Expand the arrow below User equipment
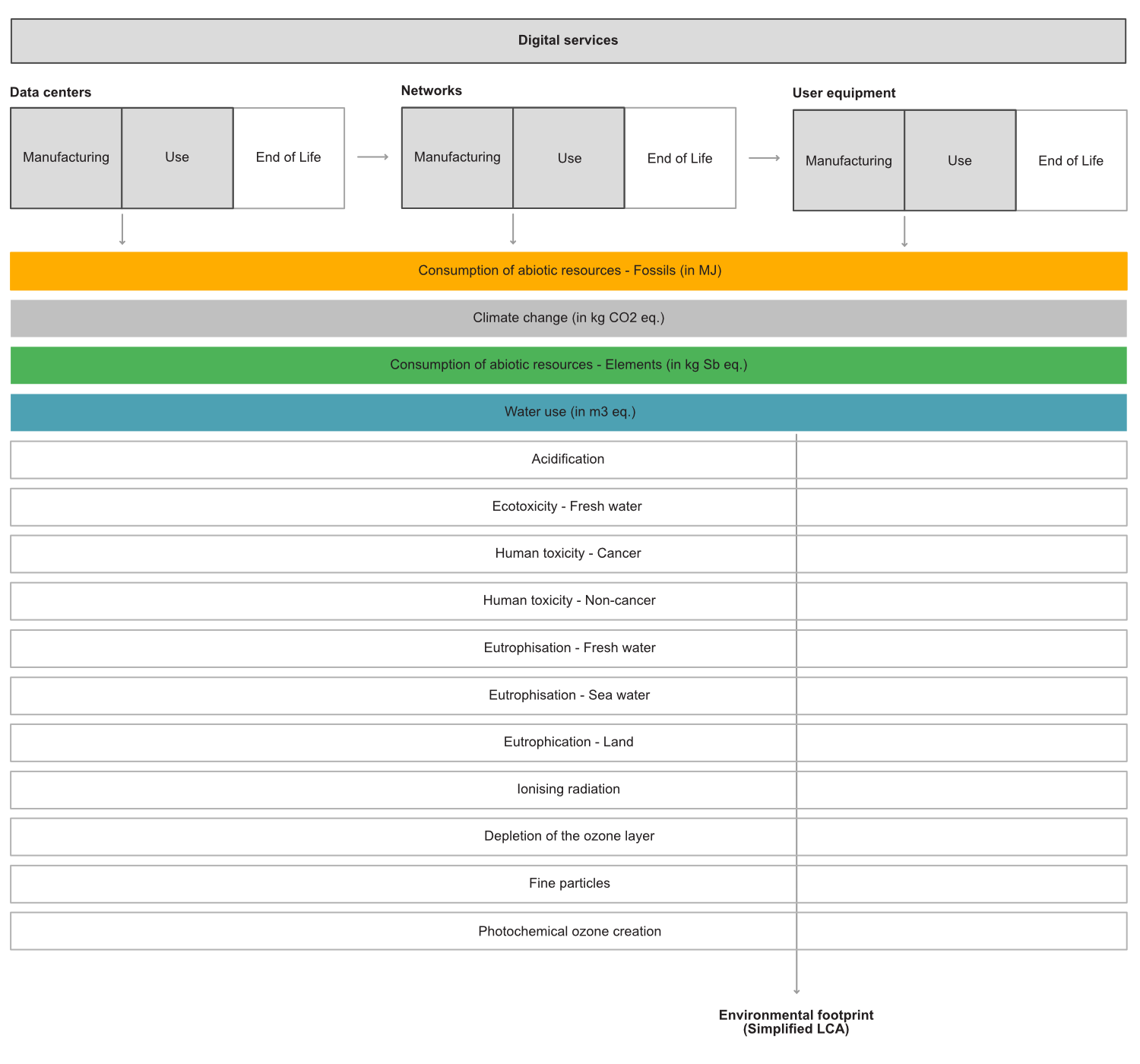Screen dimensions: 1140x1064 point(904,233)
